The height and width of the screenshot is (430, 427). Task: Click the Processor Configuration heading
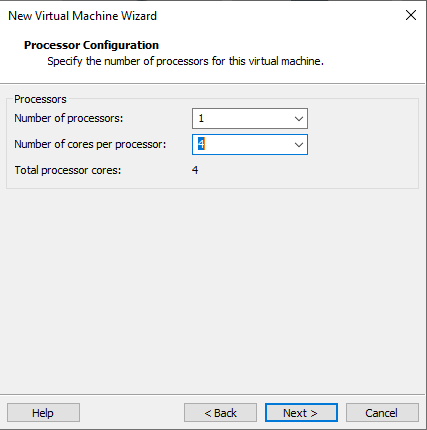[91, 45]
